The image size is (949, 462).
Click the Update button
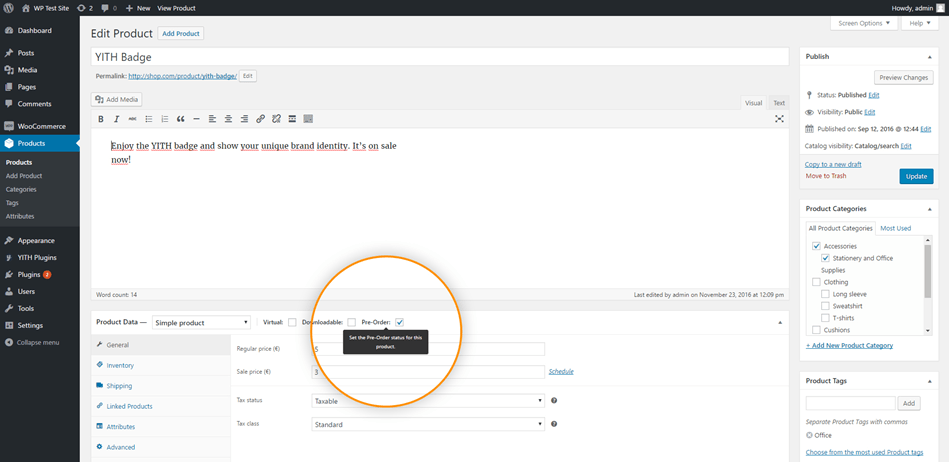coord(916,176)
